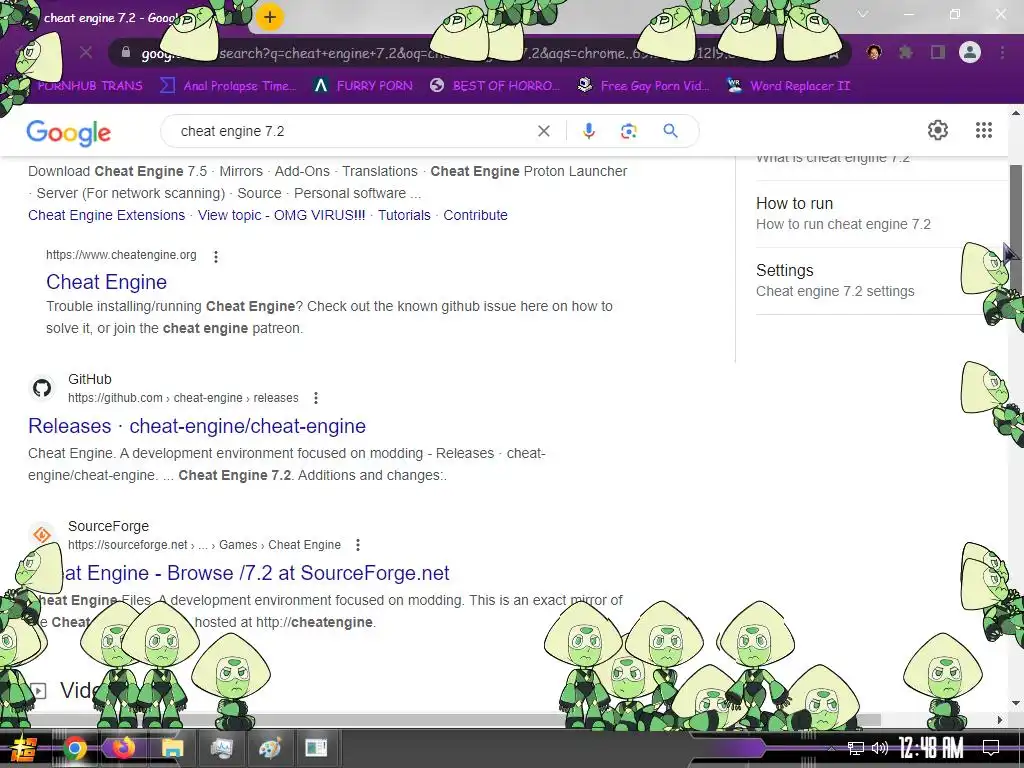Open the Cheat Engine result title link
Screen dimensions: 1024x768
tap(106, 281)
